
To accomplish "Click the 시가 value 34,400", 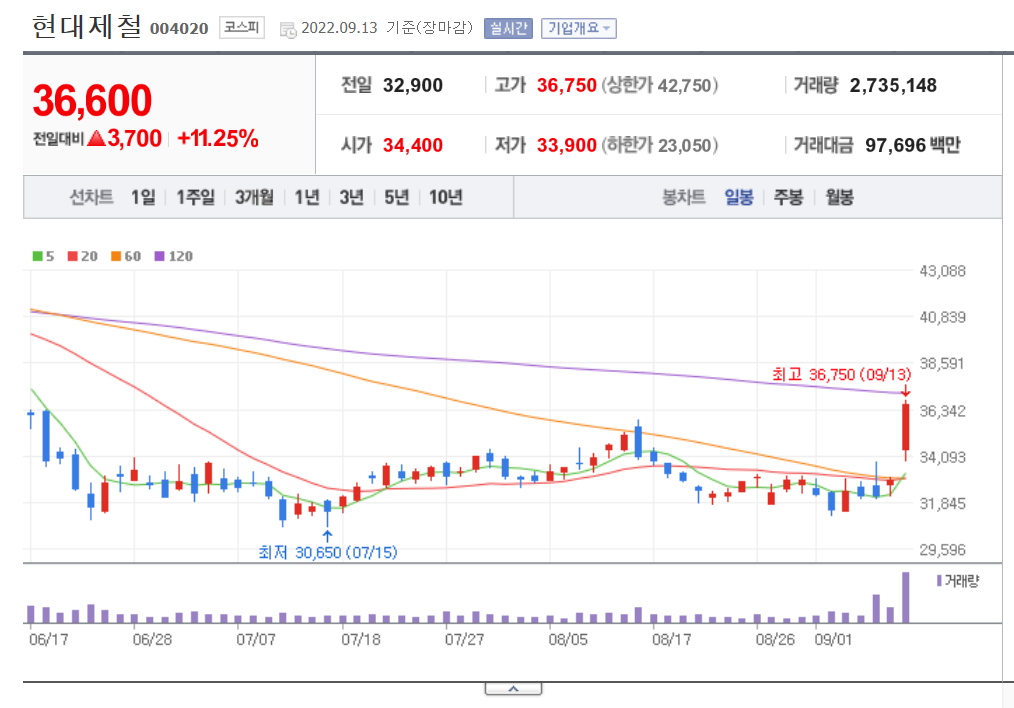I will click(413, 145).
